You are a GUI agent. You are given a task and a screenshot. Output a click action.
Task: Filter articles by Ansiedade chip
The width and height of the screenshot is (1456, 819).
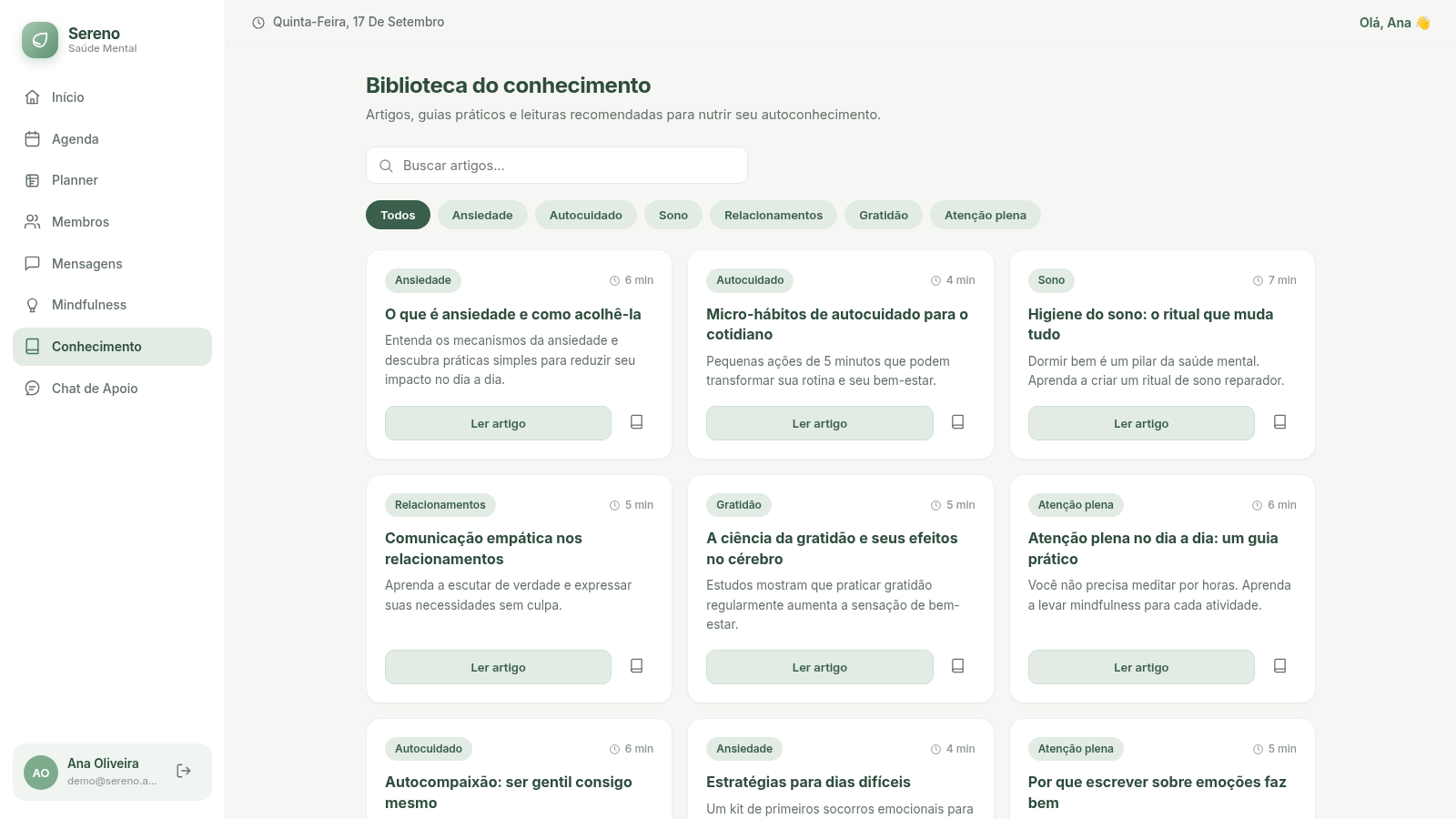pos(482,215)
